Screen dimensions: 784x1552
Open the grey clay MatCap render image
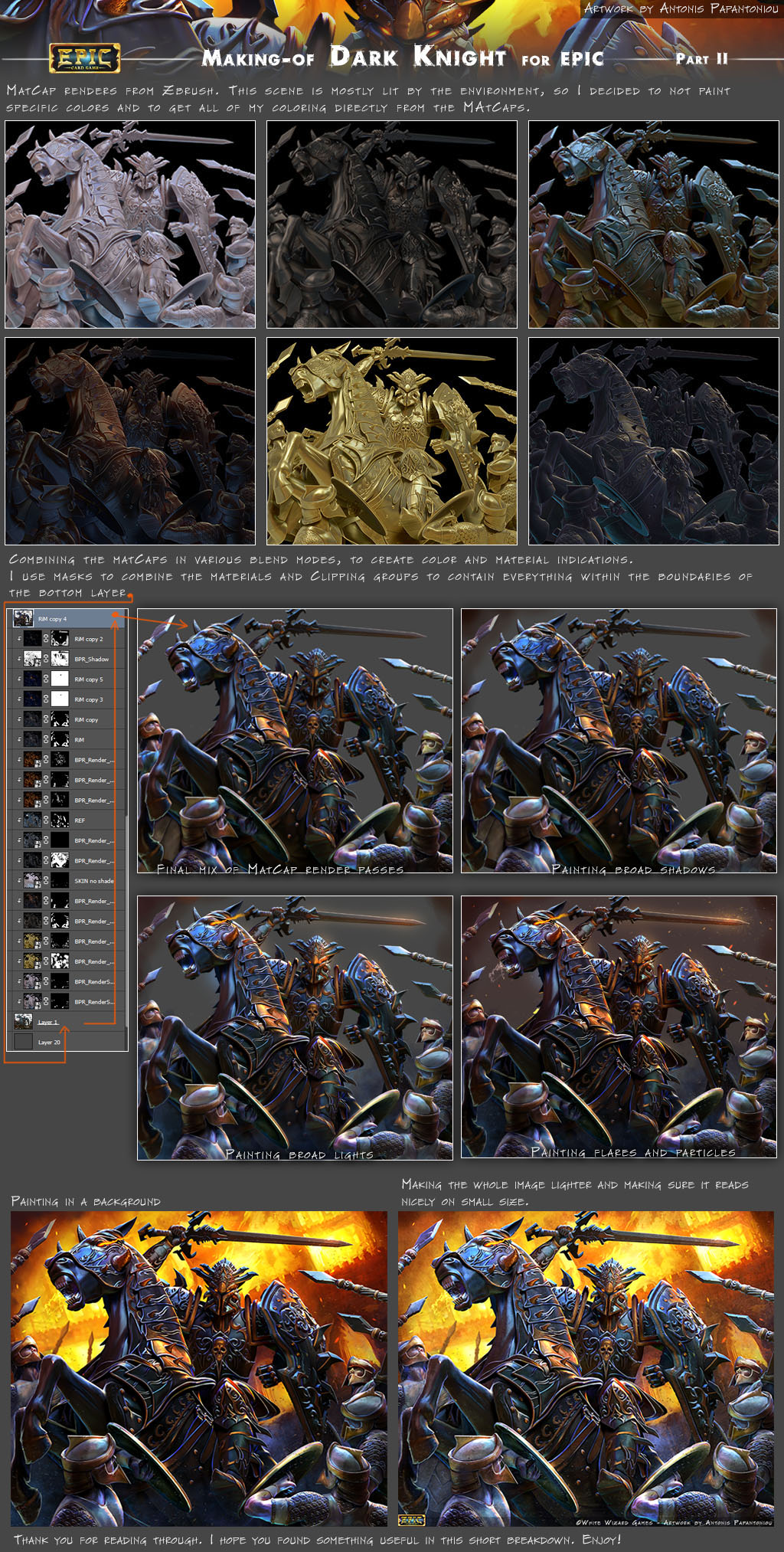pos(130,224)
